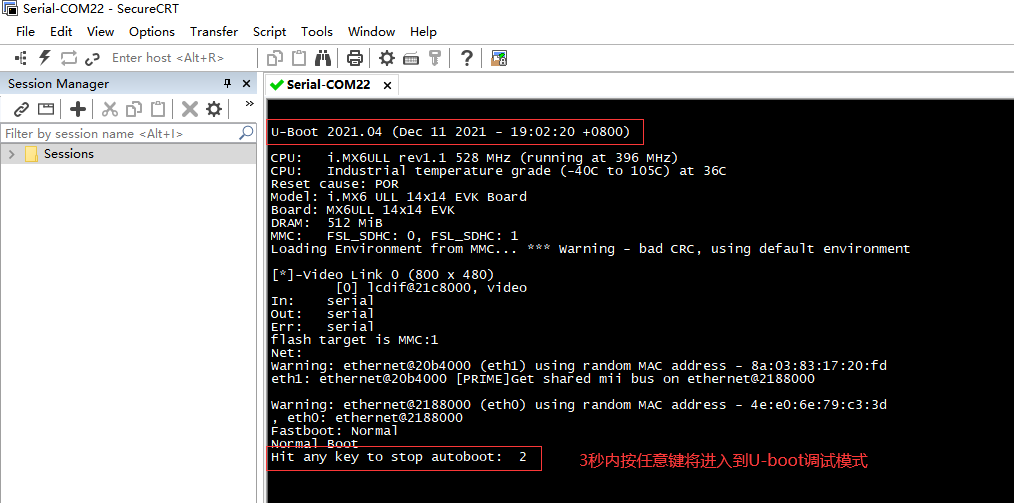The height and width of the screenshot is (503, 1014).
Task: Click the Copy icon in Session Manager
Action: pos(134,109)
